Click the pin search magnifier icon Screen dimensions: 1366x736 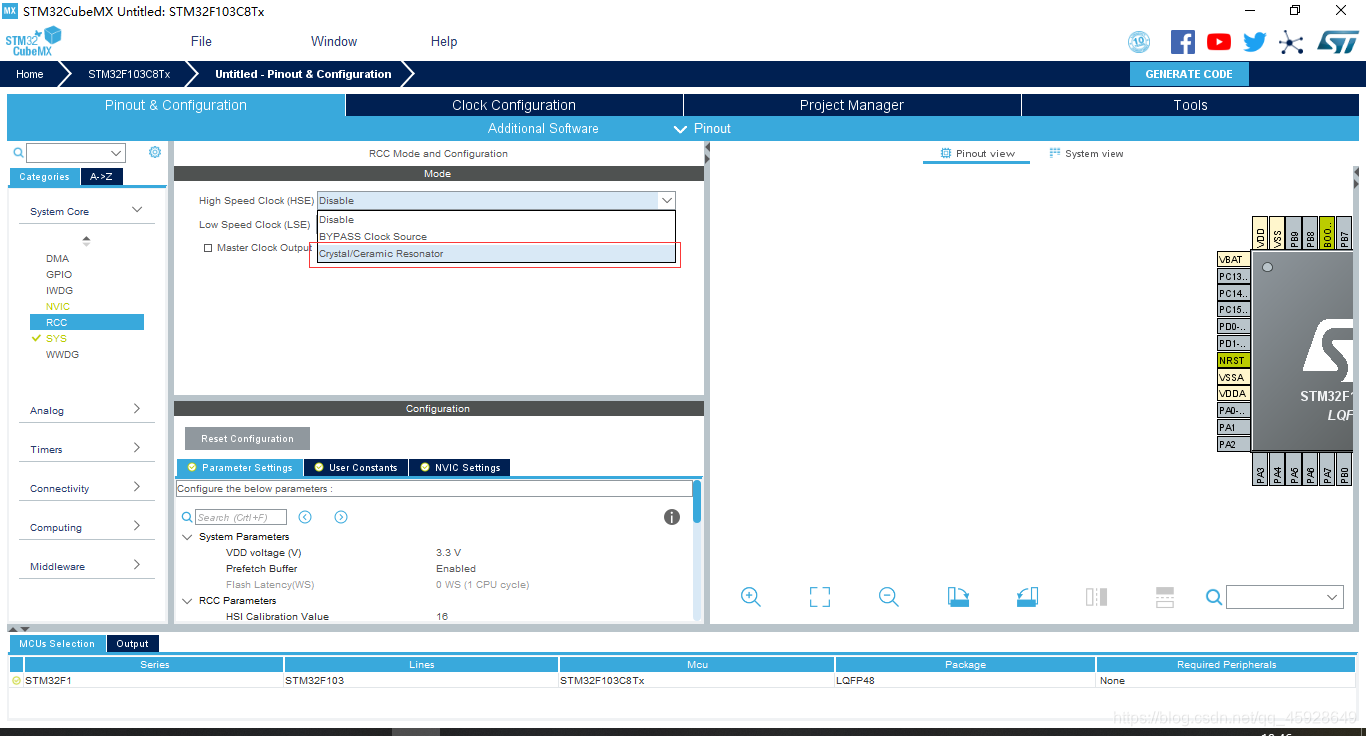click(1214, 597)
